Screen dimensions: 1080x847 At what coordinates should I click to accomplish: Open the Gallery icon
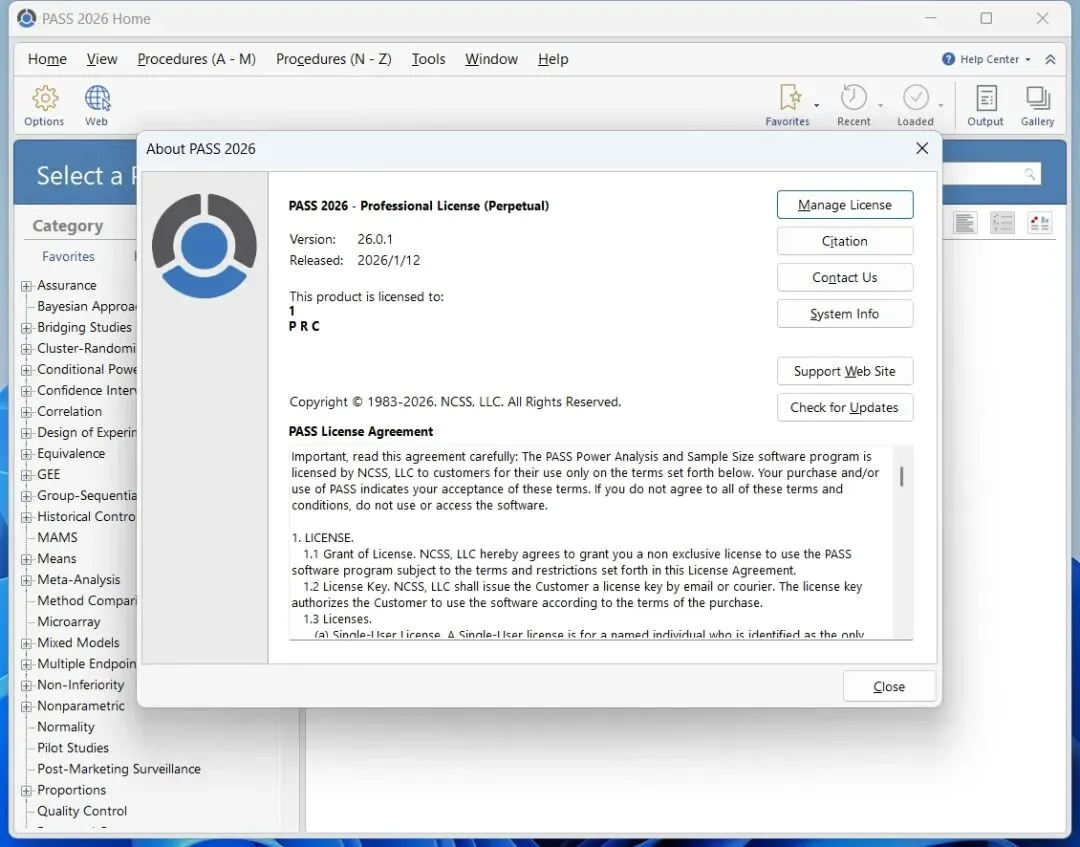click(x=1037, y=98)
